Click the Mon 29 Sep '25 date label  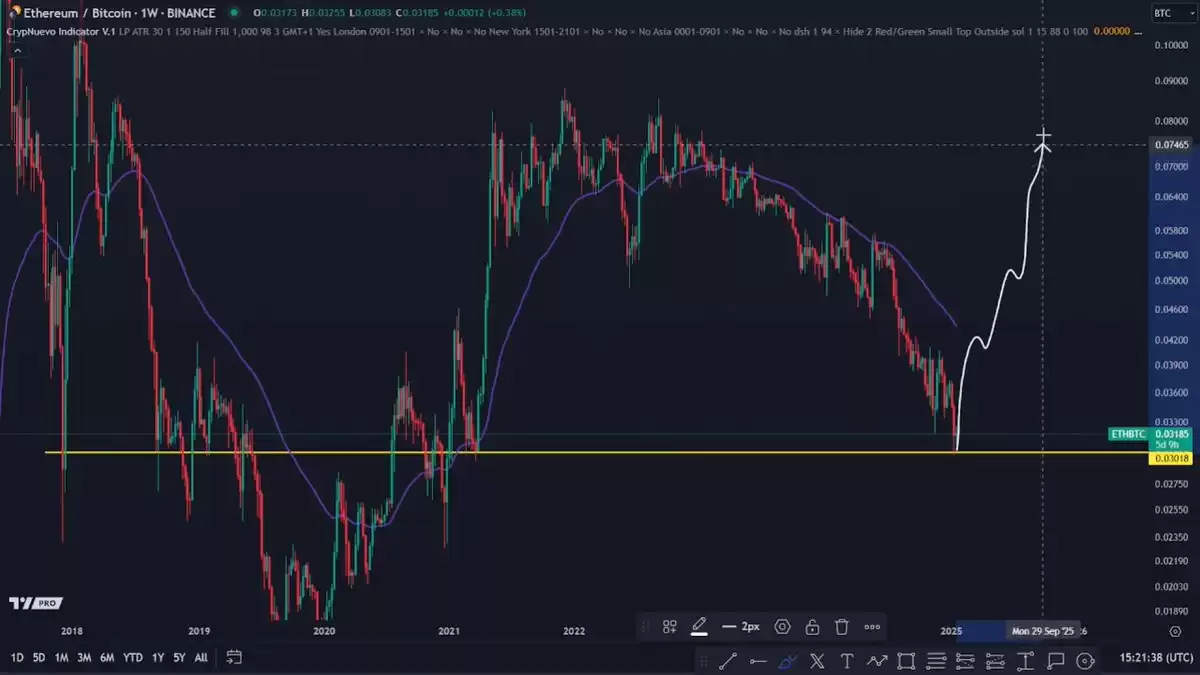[x=1043, y=631]
